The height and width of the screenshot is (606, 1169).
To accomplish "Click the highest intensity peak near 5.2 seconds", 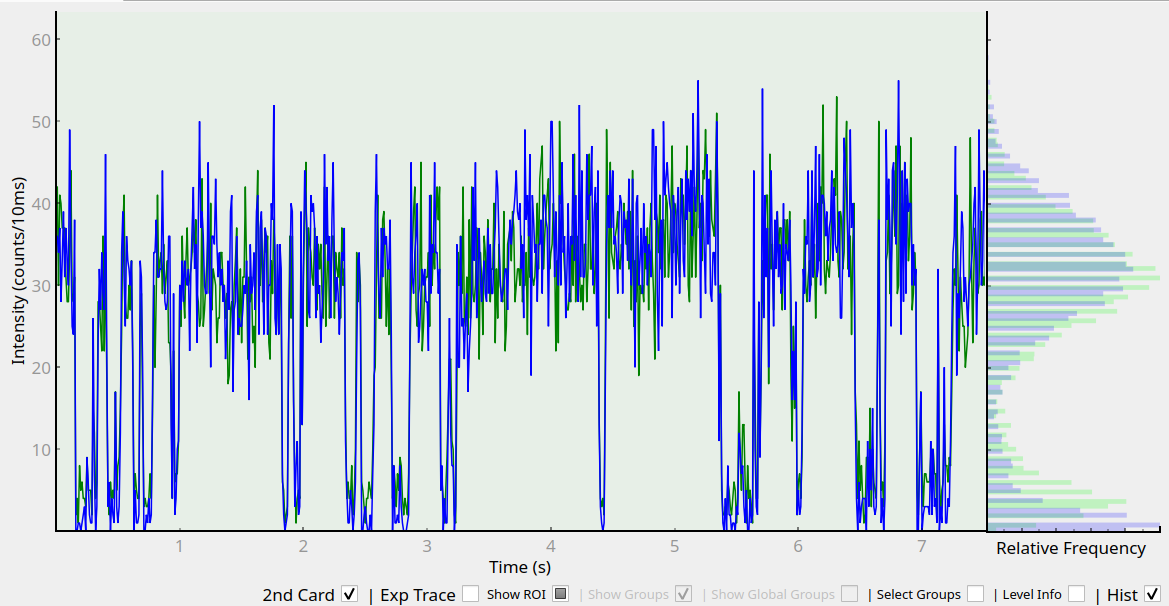I will [x=698, y=82].
